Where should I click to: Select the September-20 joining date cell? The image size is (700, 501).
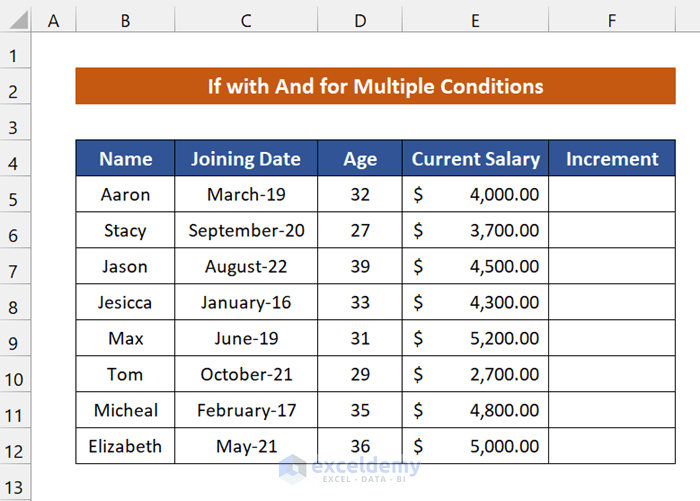click(x=246, y=231)
